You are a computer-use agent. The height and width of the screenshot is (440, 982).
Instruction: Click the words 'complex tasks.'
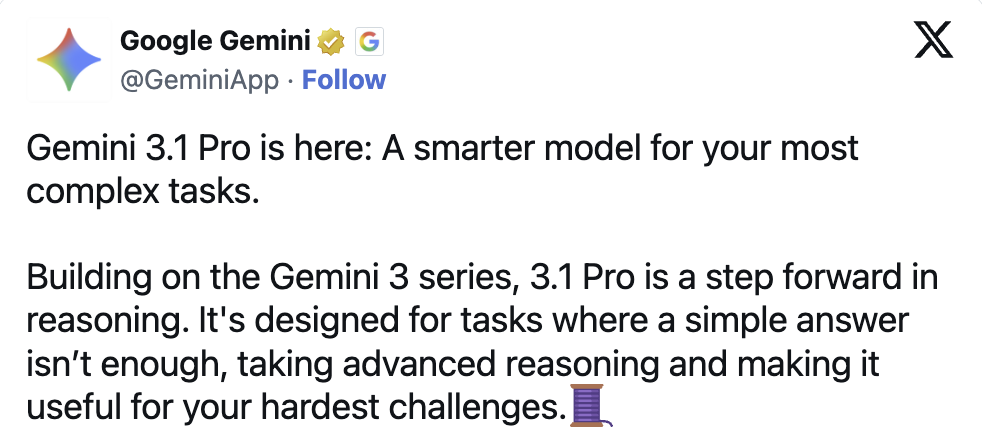pyautogui.click(x=144, y=190)
